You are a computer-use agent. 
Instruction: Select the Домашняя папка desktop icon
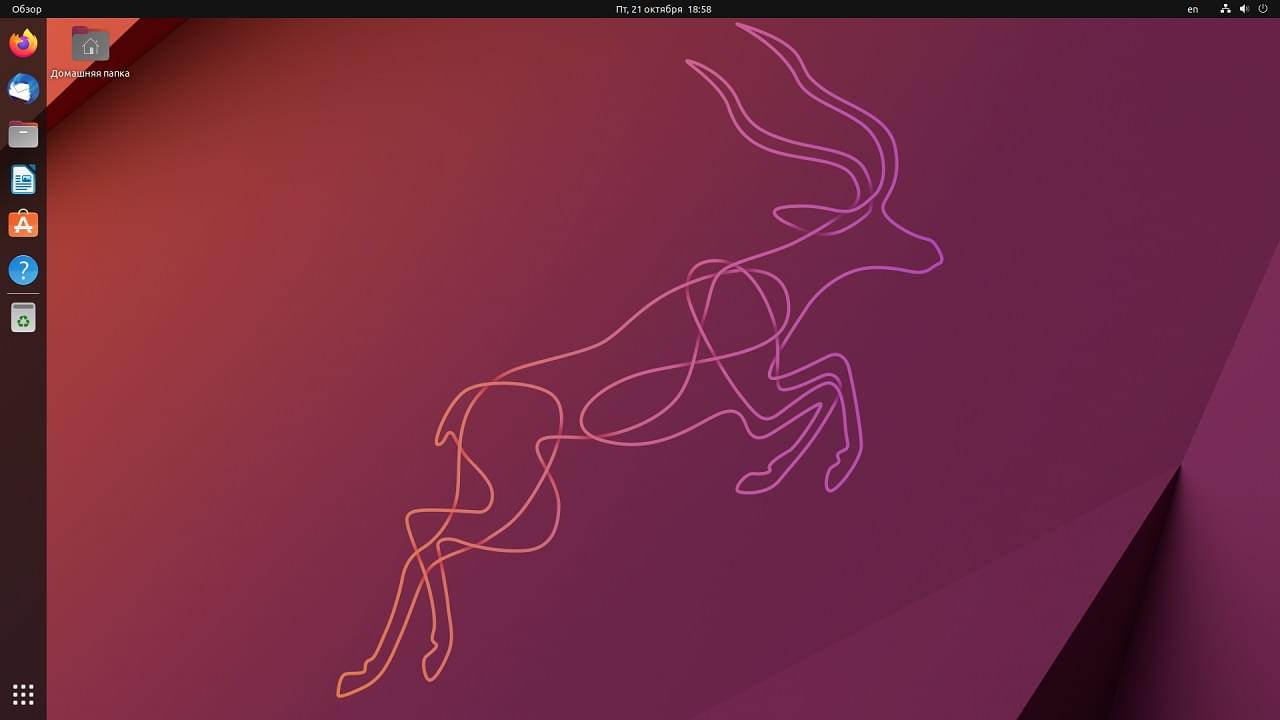point(90,53)
